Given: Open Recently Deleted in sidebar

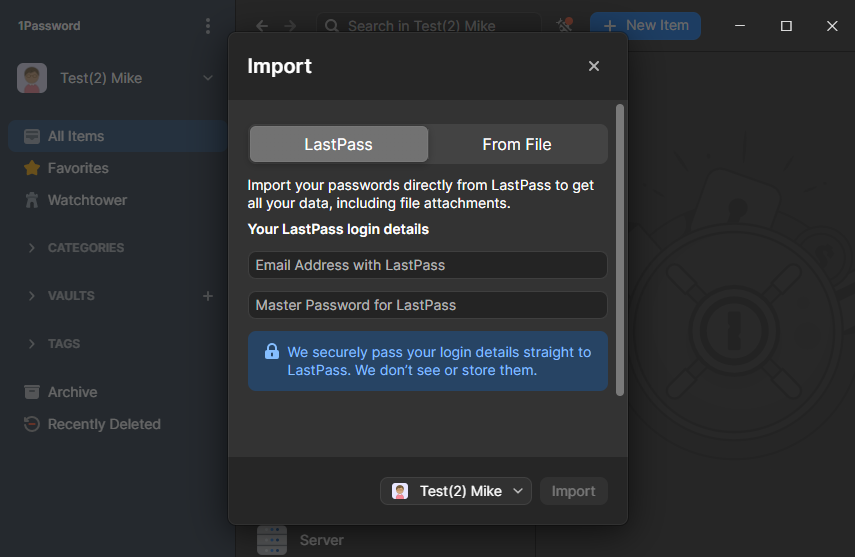Looking at the screenshot, I should (x=103, y=424).
